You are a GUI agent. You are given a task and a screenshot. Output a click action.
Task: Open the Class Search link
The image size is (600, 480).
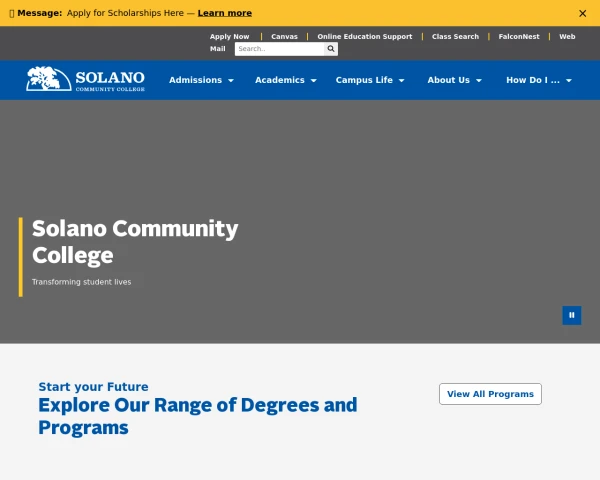point(455,37)
